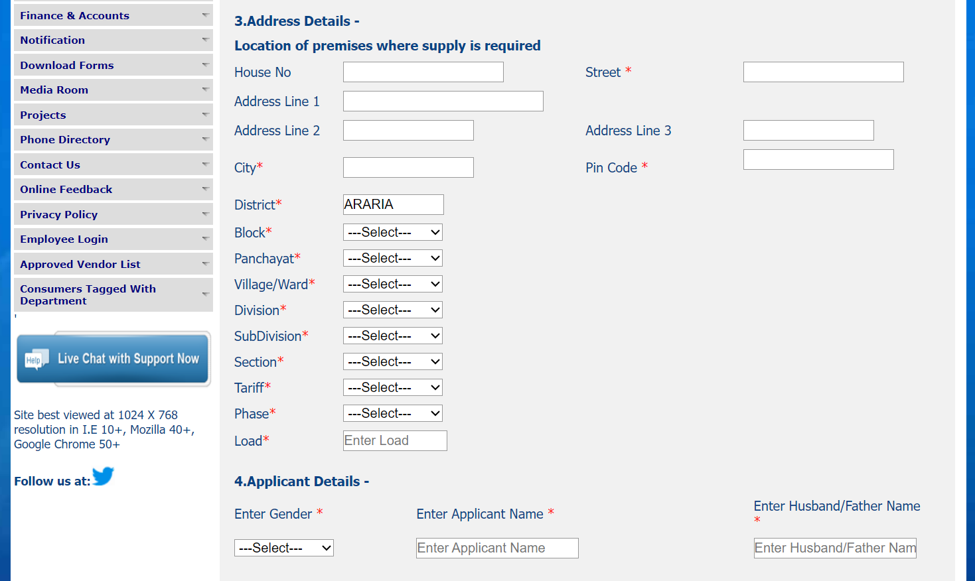The width and height of the screenshot is (975, 581).
Task: Open the SubDivision dropdown
Action: tap(392, 335)
